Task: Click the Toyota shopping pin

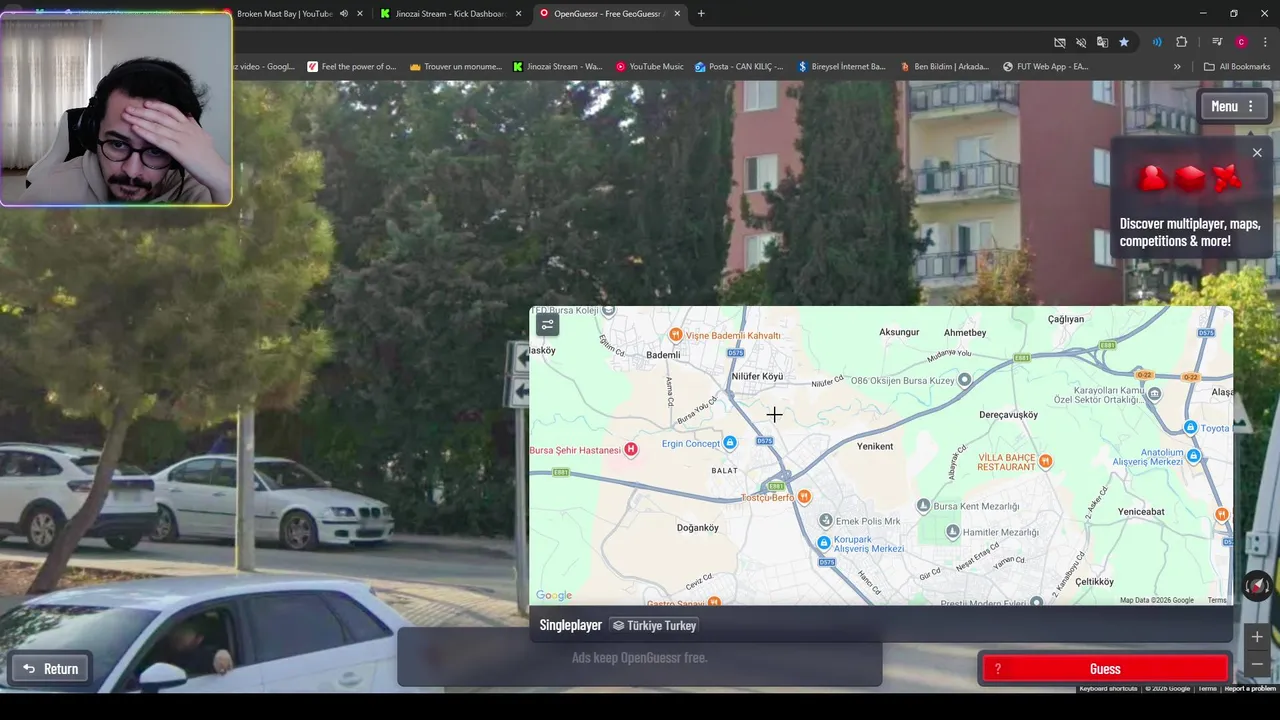Action: pos(1190,428)
